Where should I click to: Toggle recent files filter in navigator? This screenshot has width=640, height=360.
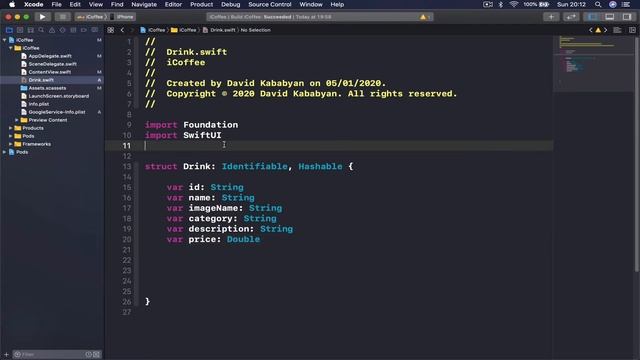click(88, 354)
